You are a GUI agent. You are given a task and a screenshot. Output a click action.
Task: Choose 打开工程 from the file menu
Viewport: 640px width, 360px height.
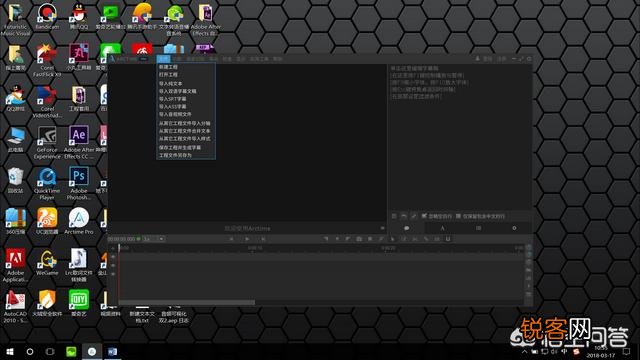186,75
